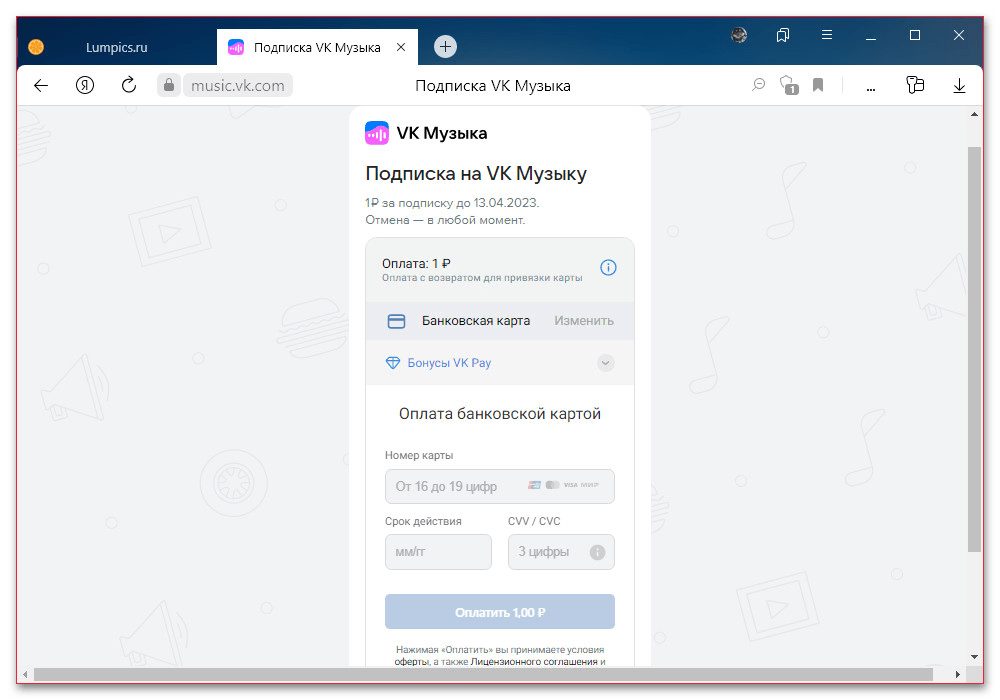The image size is (1000, 700).
Task: Open the downloads arrow icon
Action: [959, 85]
